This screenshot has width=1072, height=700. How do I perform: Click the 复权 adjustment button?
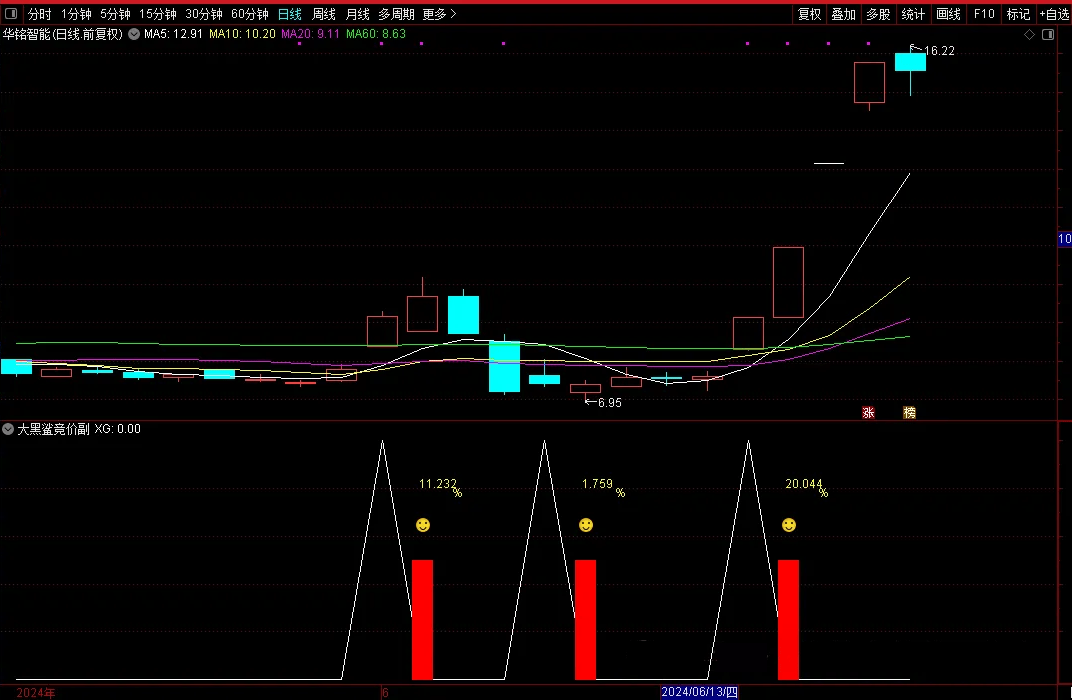click(x=809, y=14)
